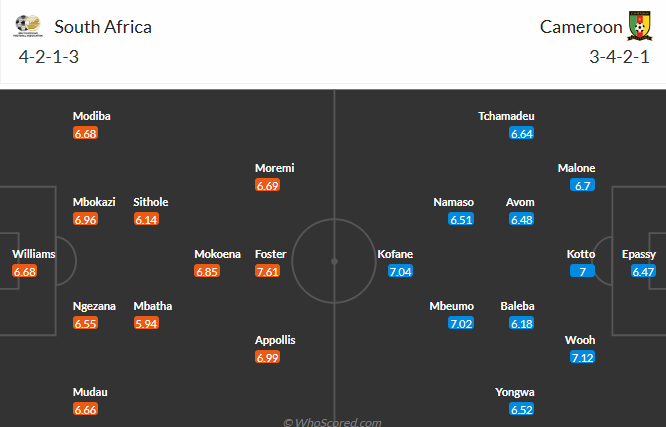The width and height of the screenshot is (666, 427).
Task: Click the Cameroon federation crest icon
Action: (x=639, y=26)
